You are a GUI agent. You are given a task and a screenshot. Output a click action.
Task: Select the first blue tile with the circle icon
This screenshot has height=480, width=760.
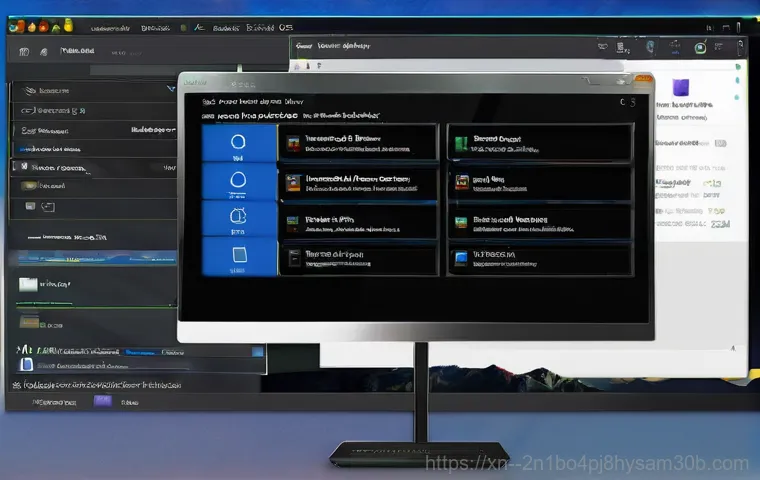click(x=239, y=144)
